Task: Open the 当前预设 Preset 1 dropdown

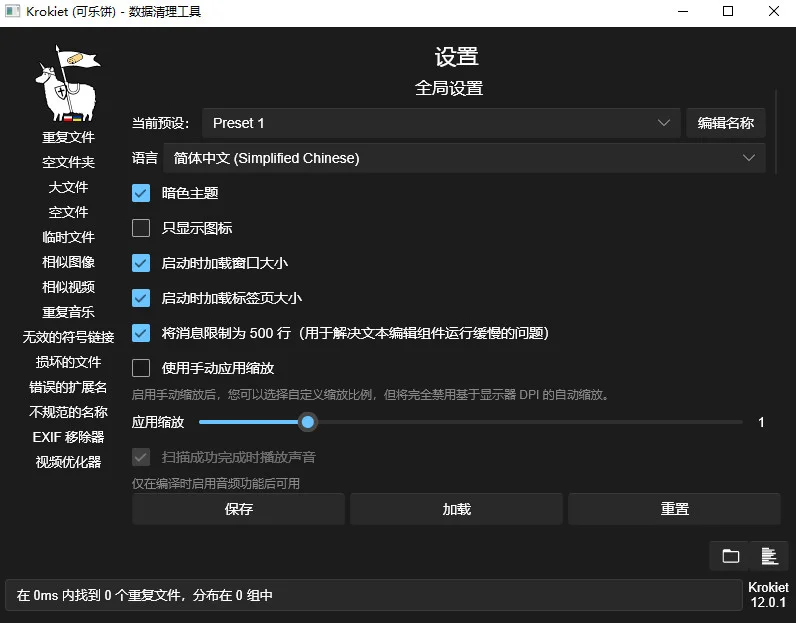Action: pyautogui.click(x=441, y=123)
